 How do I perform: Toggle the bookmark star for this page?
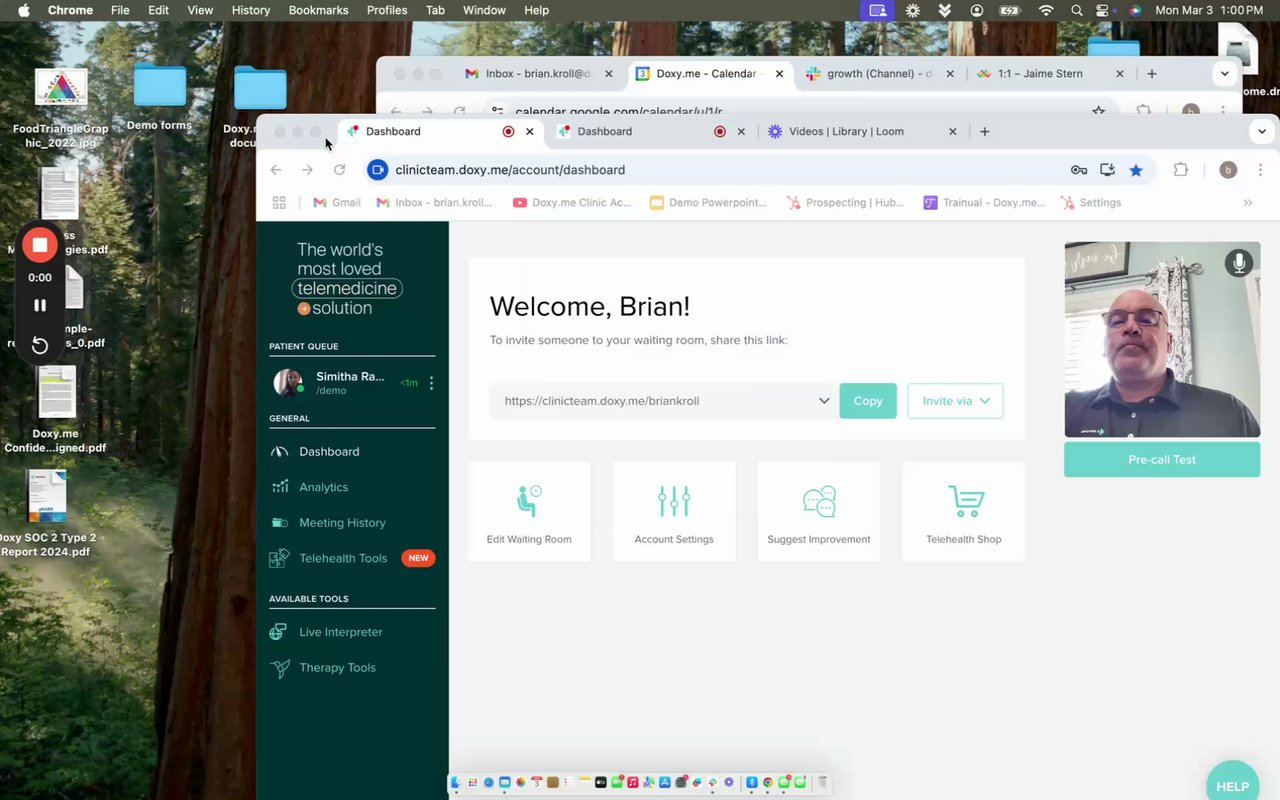click(x=1136, y=170)
